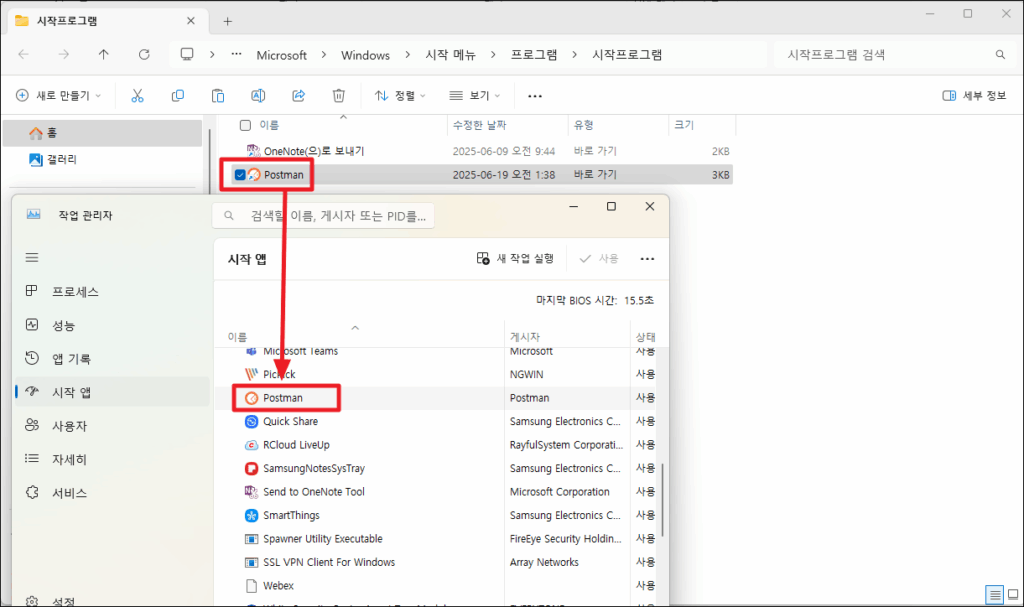Open the Explorer toolbar's three-dot more options
Screen dimensions: 1024x607
535,96
